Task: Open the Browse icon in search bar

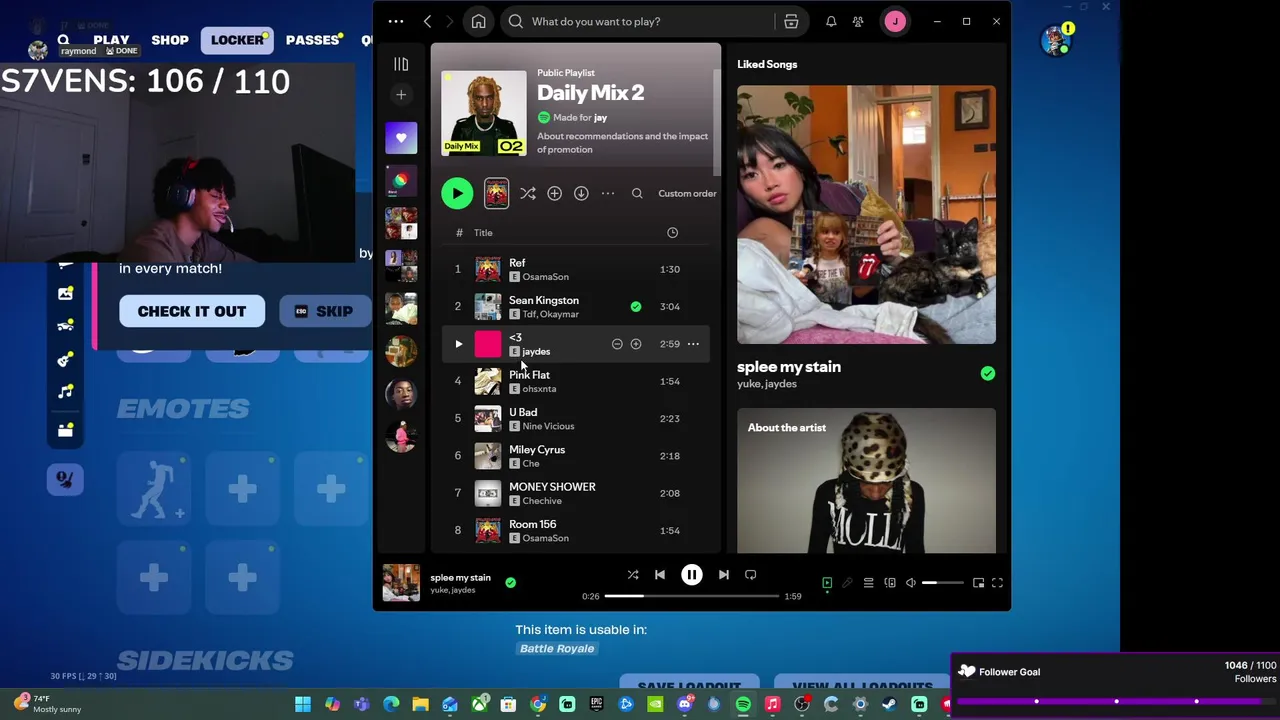Action: tap(791, 21)
